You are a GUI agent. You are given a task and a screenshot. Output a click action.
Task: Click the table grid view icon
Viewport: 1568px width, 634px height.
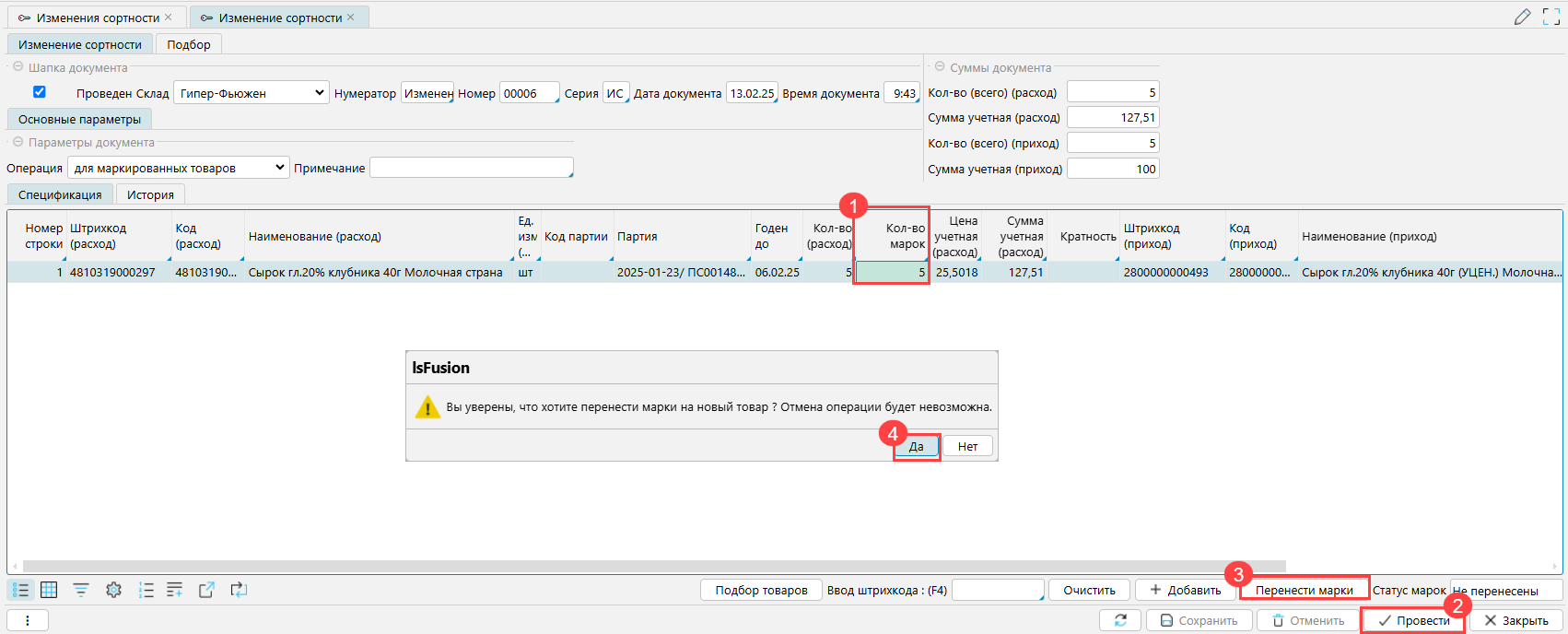pos(49,590)
